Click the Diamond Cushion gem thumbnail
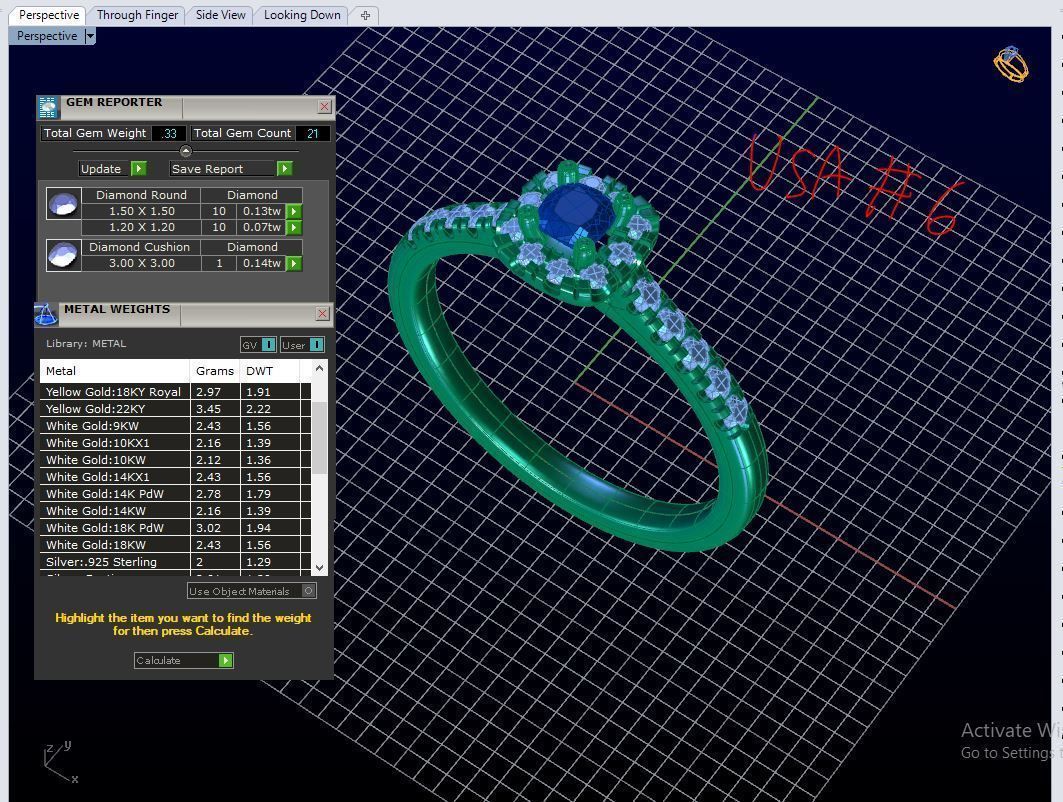The width and height of the screenshot is (1063, 802). (64, 256)
